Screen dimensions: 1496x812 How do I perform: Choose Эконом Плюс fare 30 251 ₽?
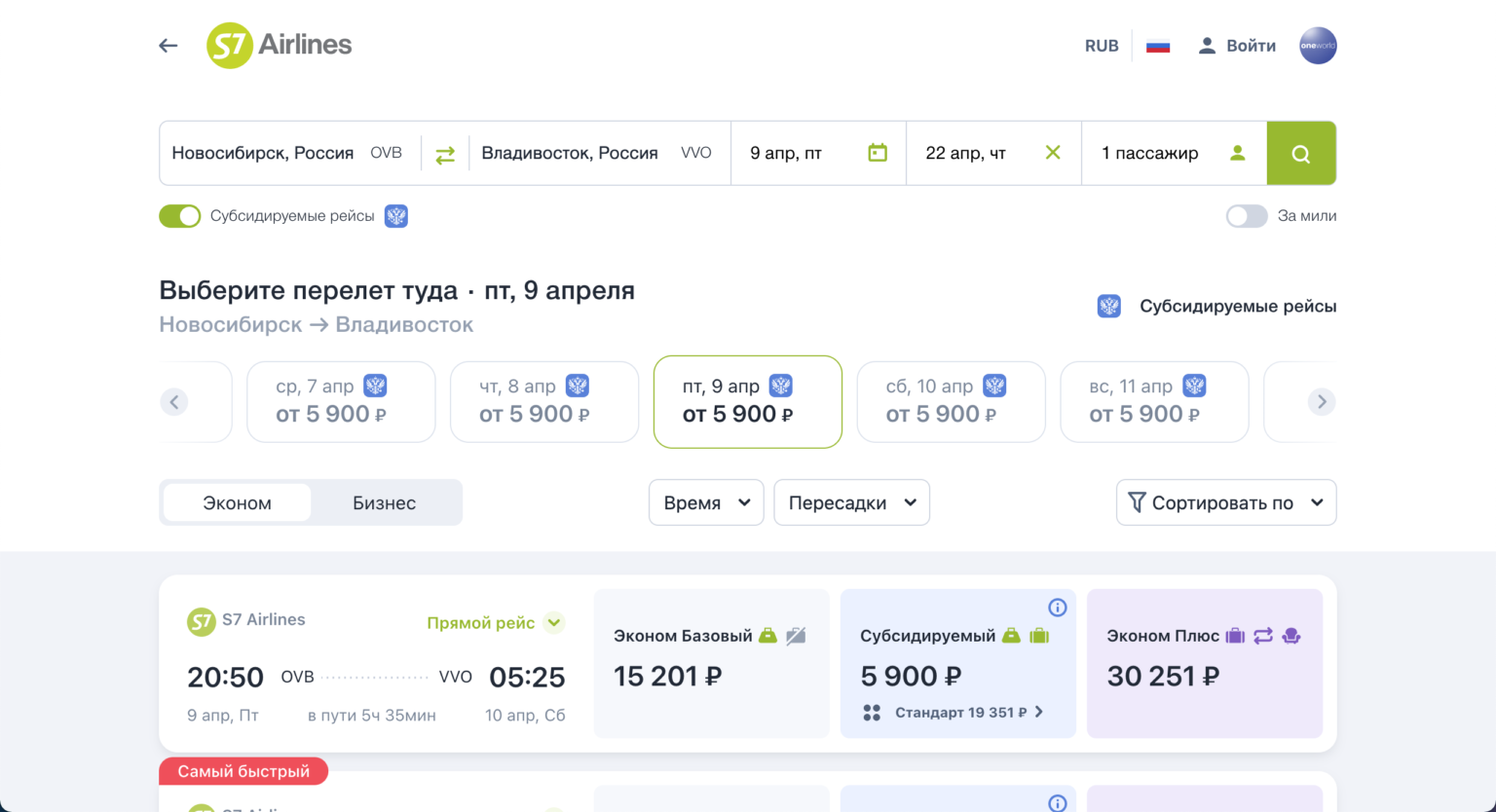click(1205, 663)
